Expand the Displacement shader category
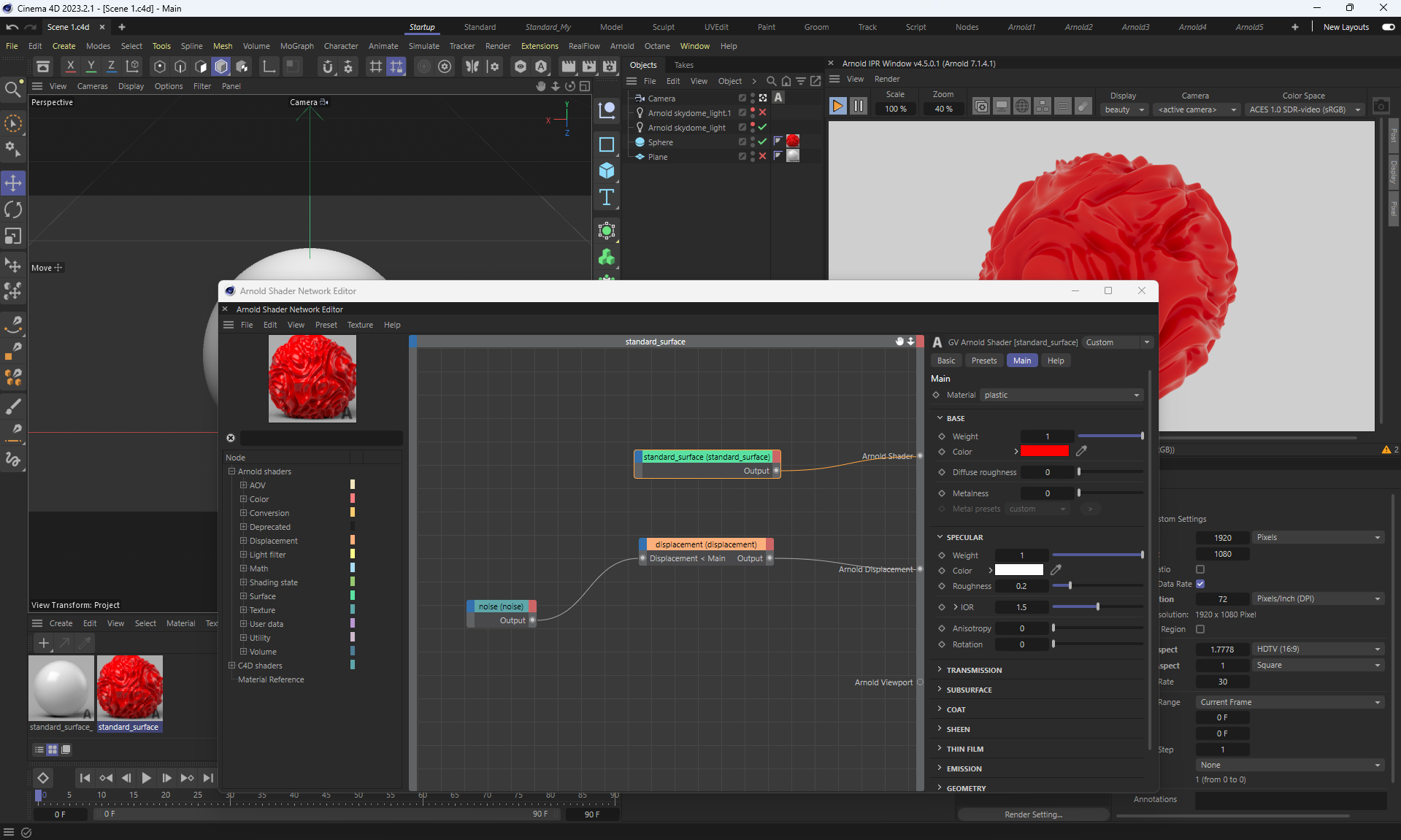Viewport: 1401px width, 840px height. pyautogui.click(x=243, y=541)
